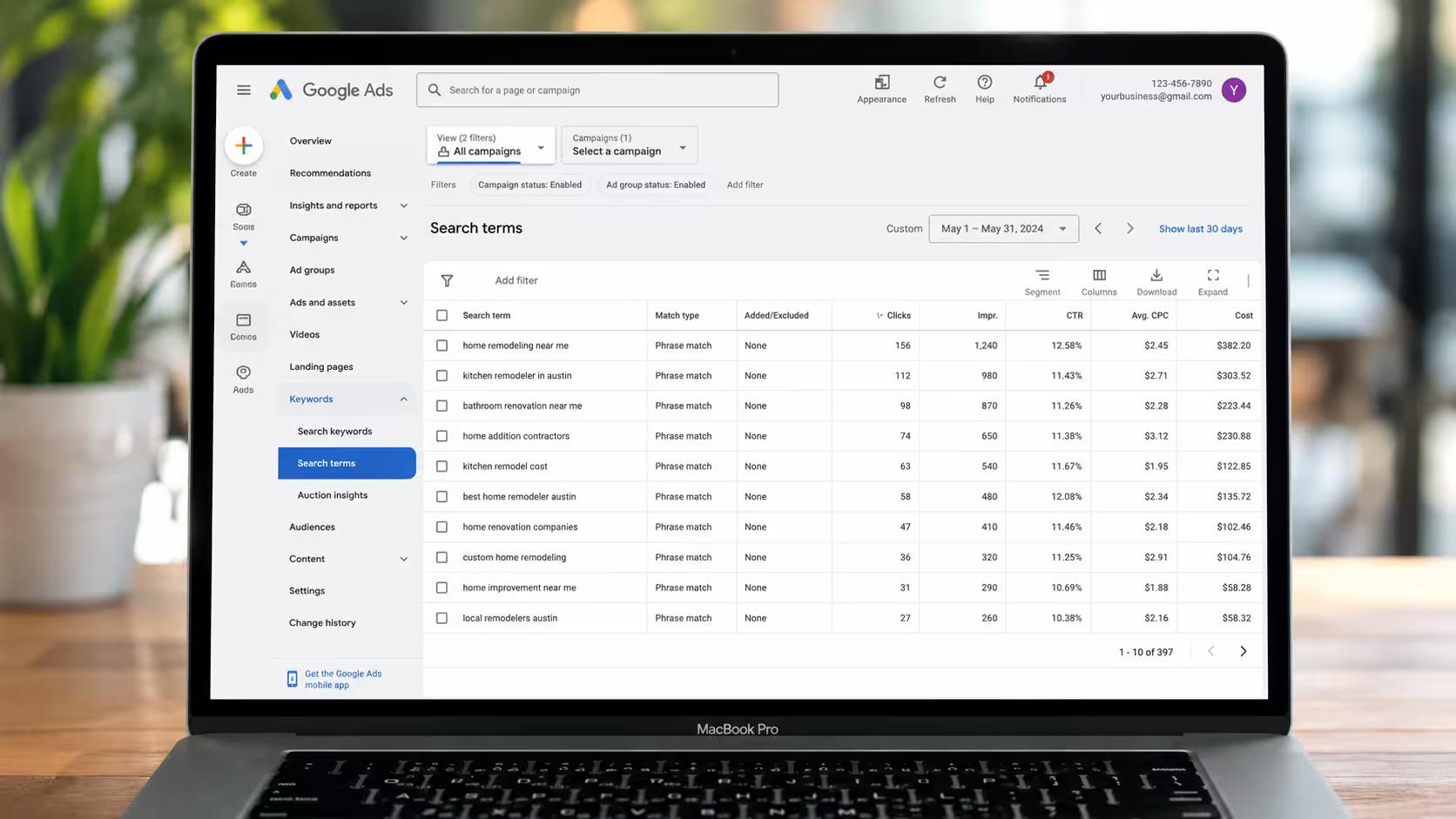Click the Google Ads logo
The height and width of the screenshot is (819, 1456).
coord(331,90)
